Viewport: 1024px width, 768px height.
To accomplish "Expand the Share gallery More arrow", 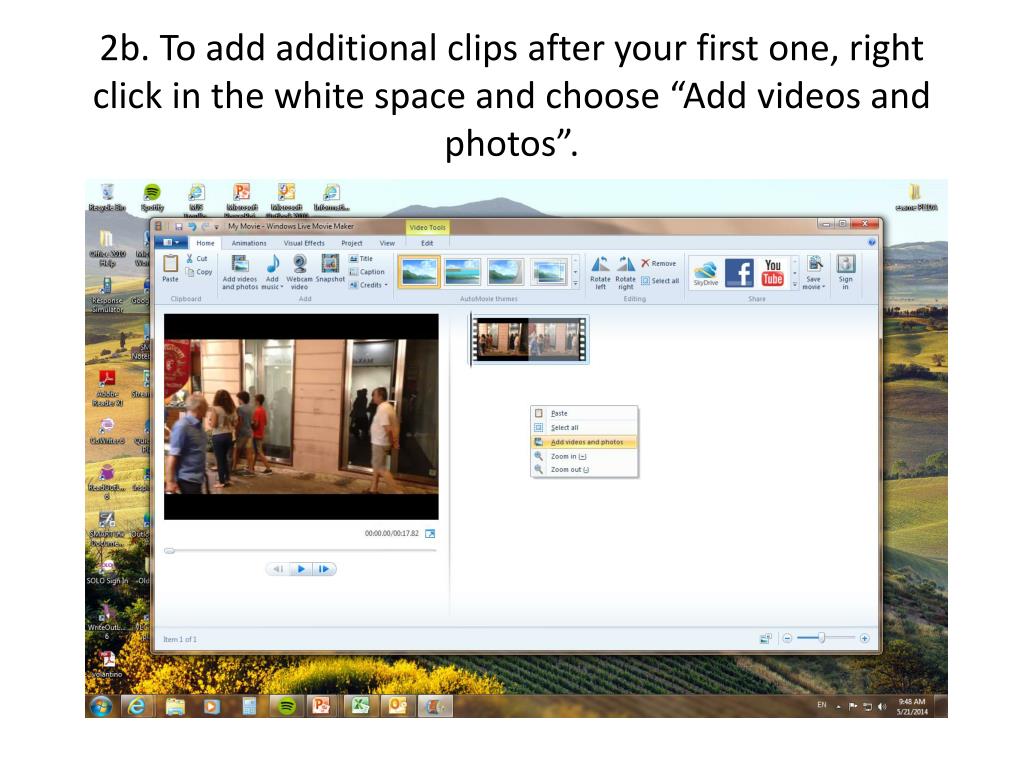I will coord(795,284).
